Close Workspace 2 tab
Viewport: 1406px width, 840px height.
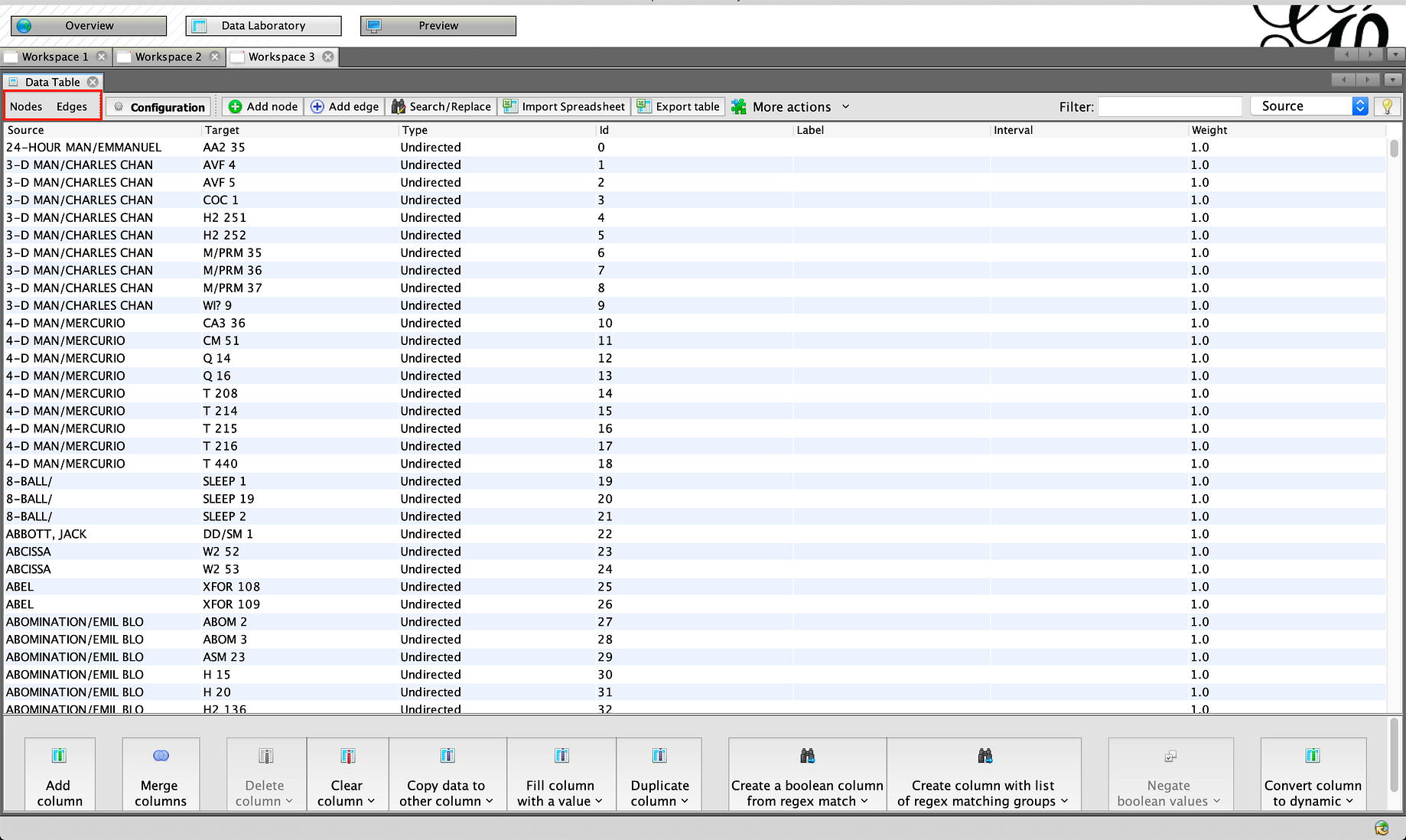pos(215,57)
